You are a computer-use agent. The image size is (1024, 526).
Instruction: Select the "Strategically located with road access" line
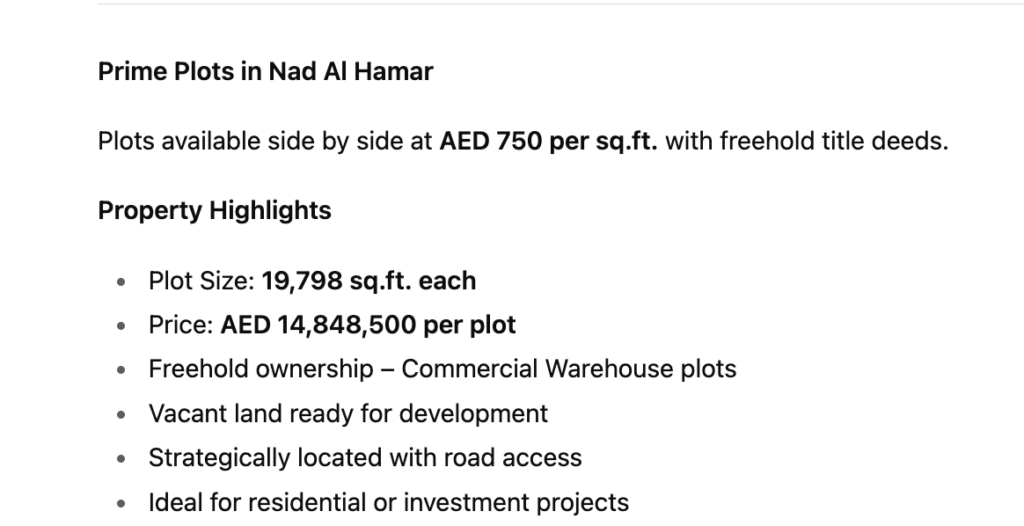pos(365,458)
